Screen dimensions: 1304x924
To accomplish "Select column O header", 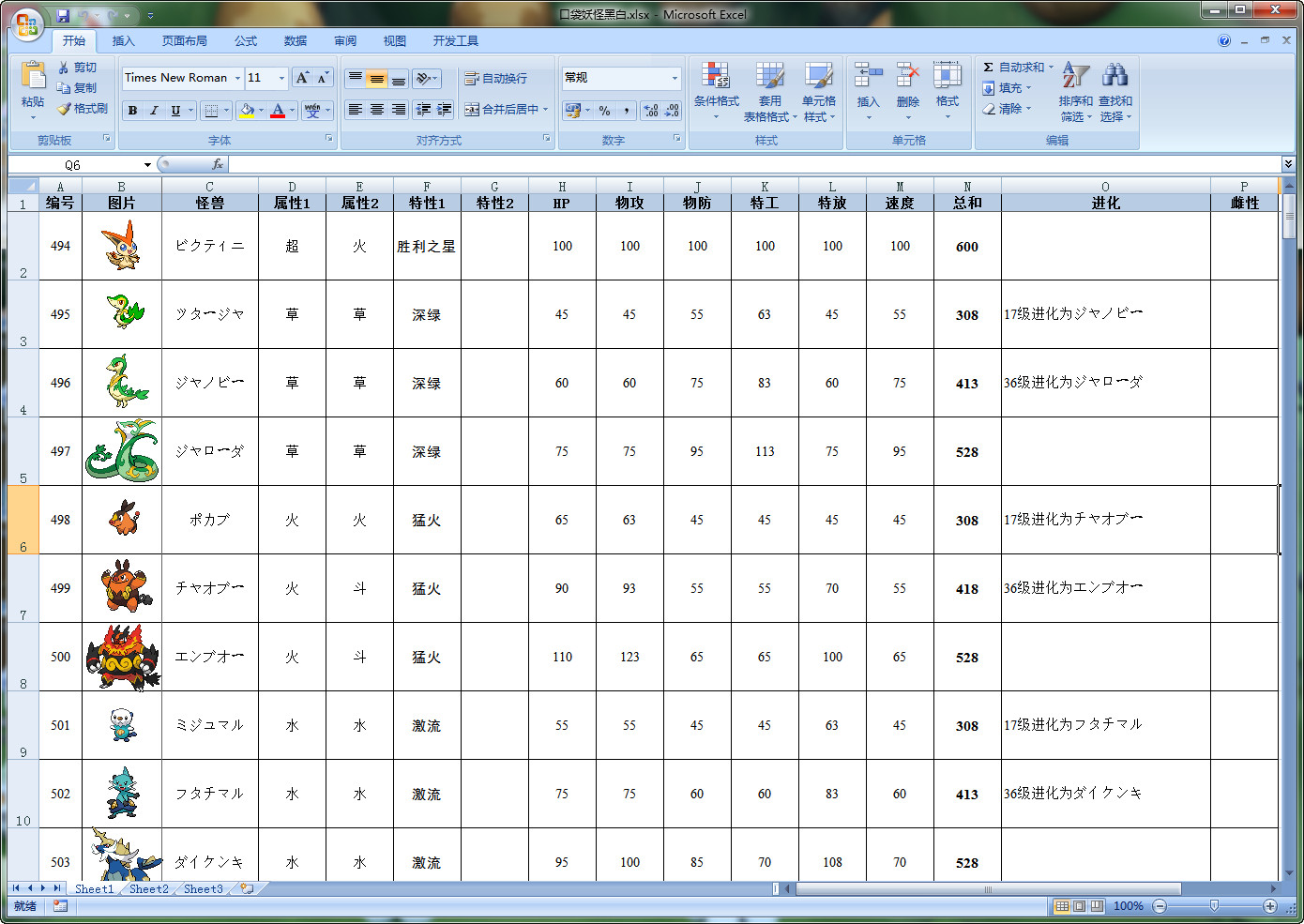I will (1105, 187).
